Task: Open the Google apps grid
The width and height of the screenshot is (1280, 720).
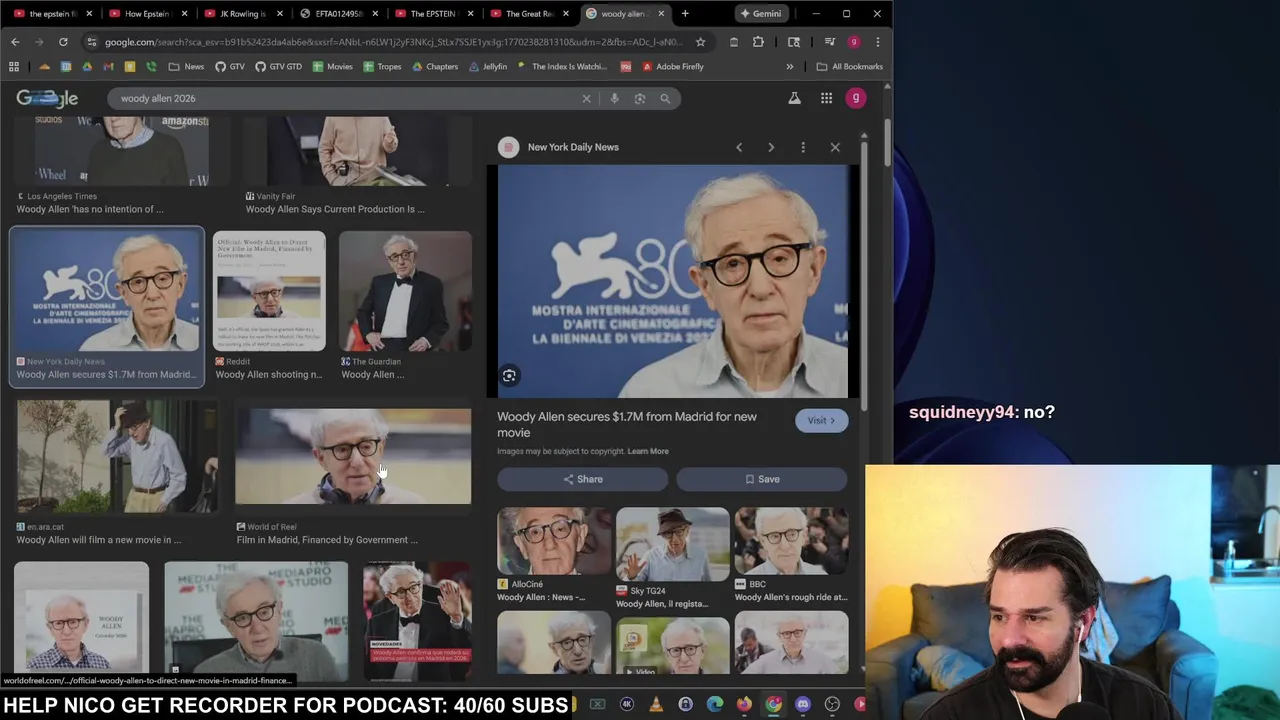Action: pos(826,98)
